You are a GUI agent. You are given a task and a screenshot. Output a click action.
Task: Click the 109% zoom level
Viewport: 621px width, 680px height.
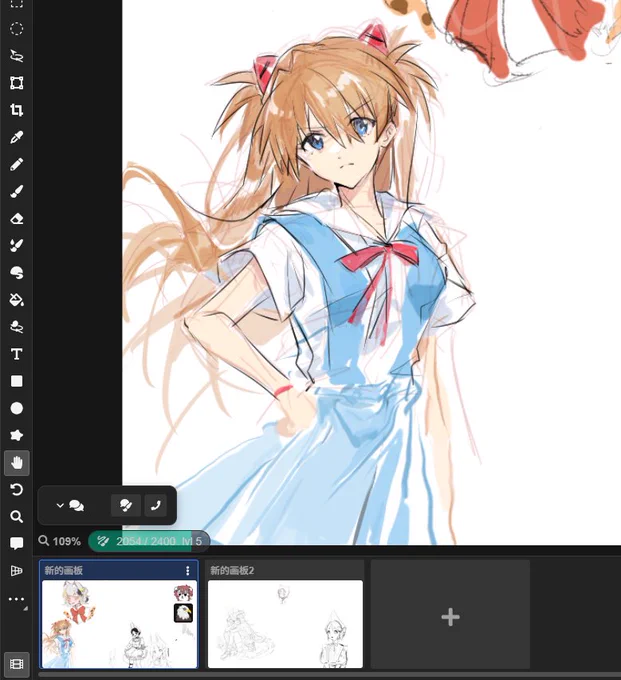(x=60, y=541)
